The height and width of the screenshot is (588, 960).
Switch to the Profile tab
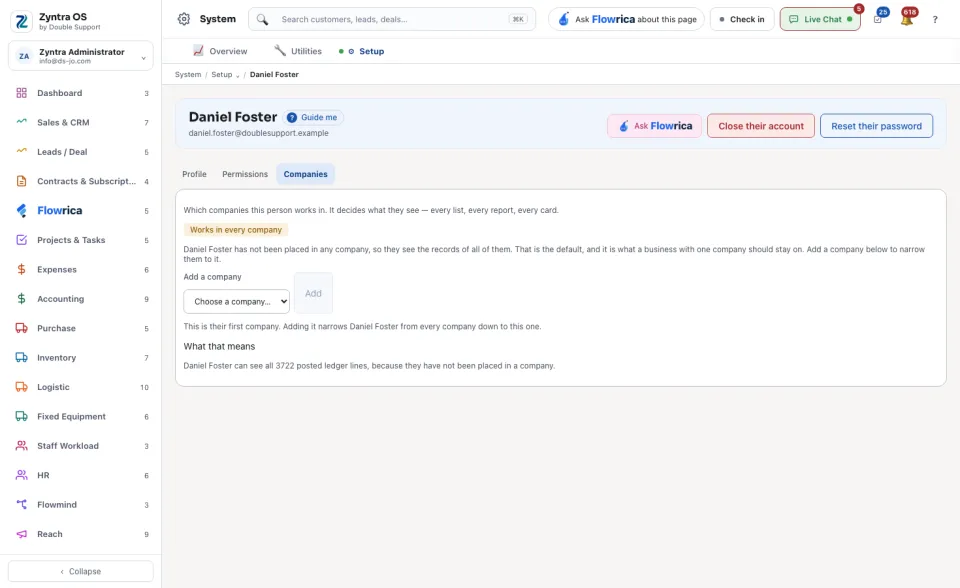coord(194,174)
